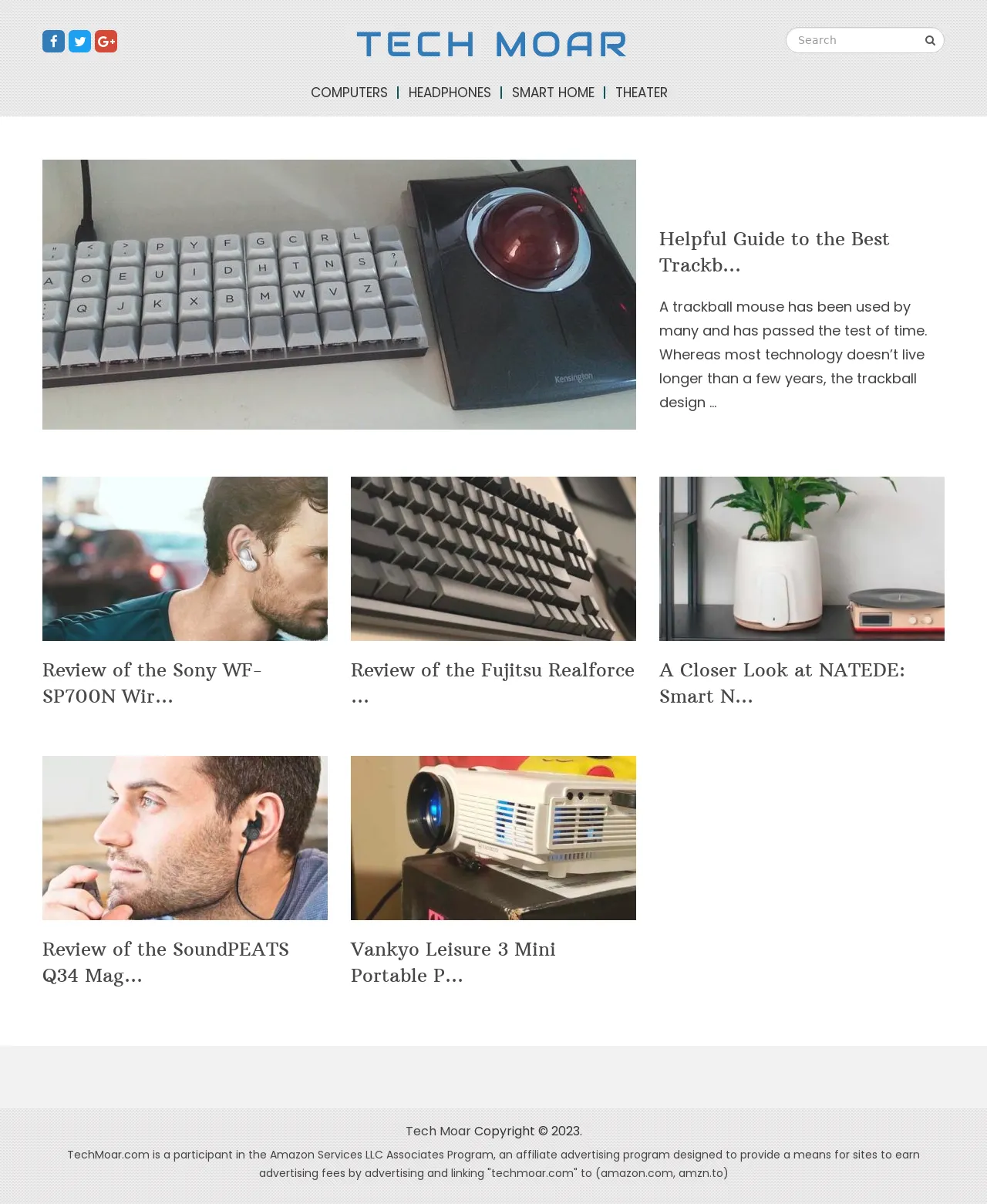This screenshot has height=1204, width=987.
Task: Click the search magnifier icon
Action: click(x=930, y=41)
